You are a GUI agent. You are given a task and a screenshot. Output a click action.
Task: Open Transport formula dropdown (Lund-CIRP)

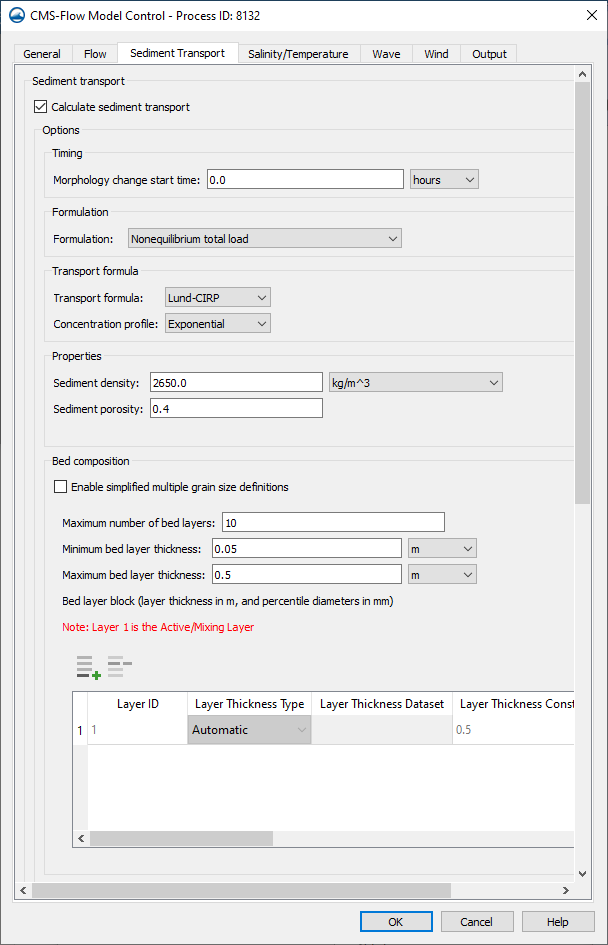click(218, 297)
